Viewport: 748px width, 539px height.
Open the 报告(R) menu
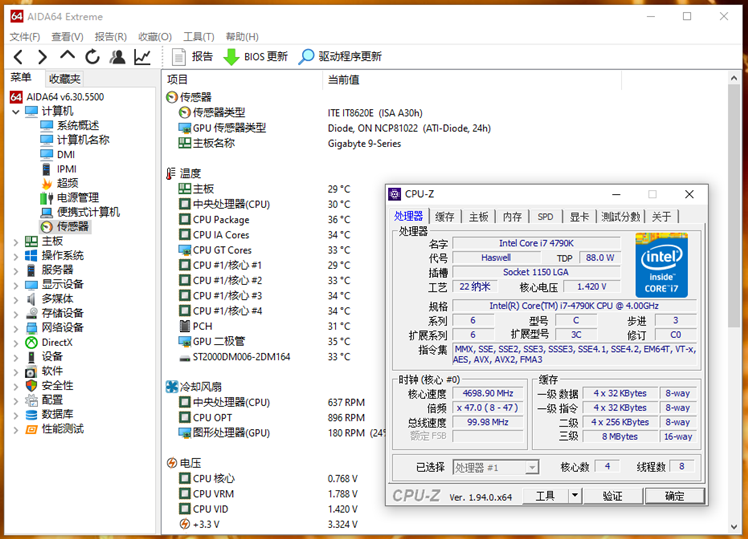click(x=111, y=37)
